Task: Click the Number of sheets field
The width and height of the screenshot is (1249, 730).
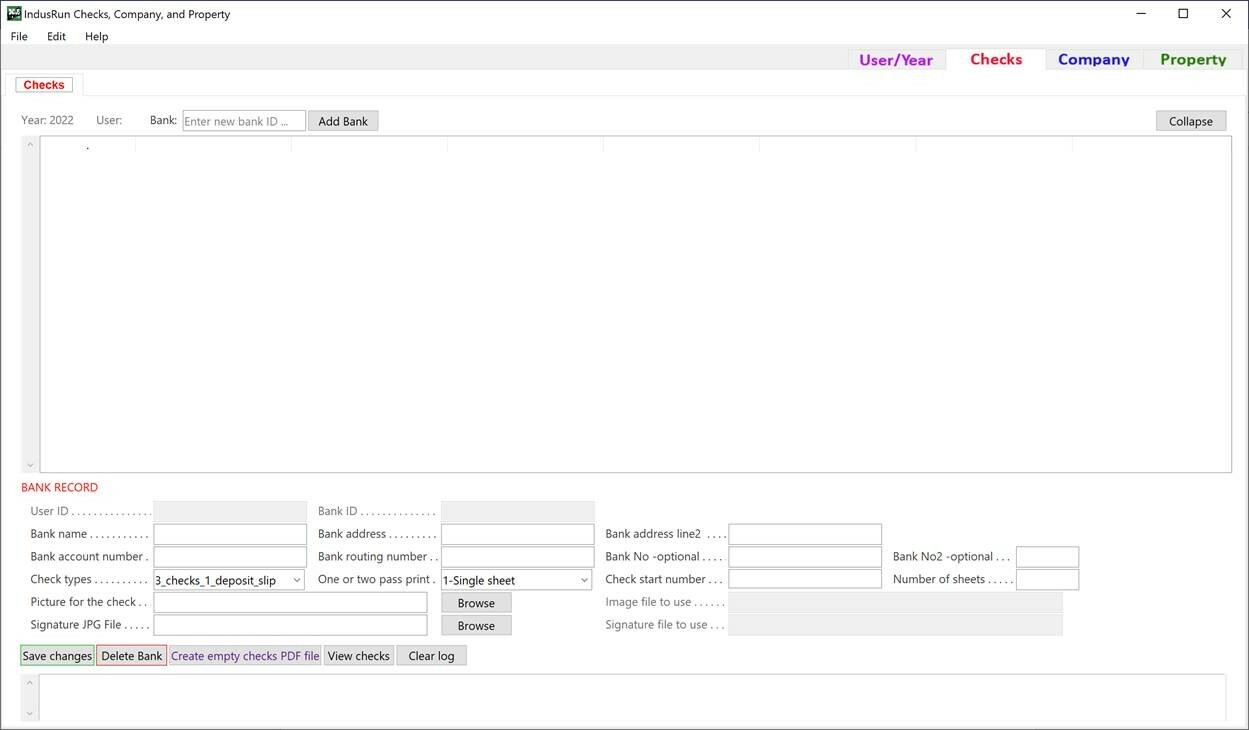Action: (1047, 579)
